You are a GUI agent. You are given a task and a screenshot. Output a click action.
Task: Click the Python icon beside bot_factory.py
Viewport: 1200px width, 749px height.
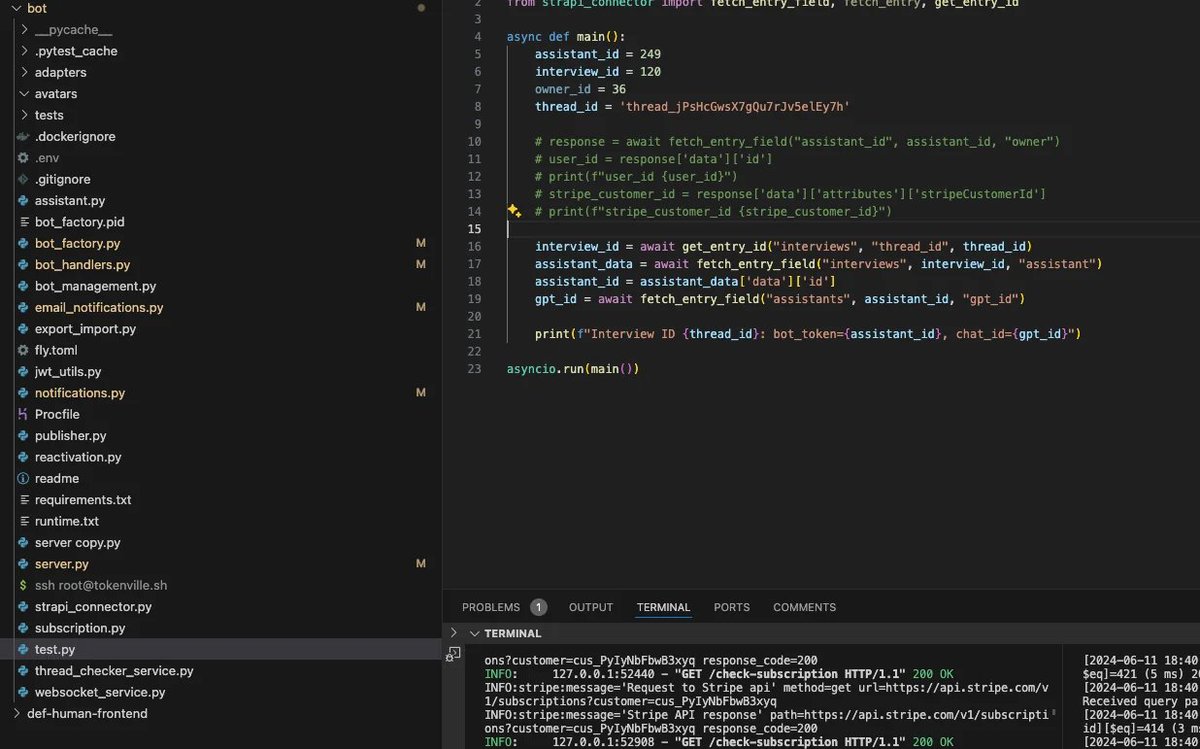pos(24,243)
